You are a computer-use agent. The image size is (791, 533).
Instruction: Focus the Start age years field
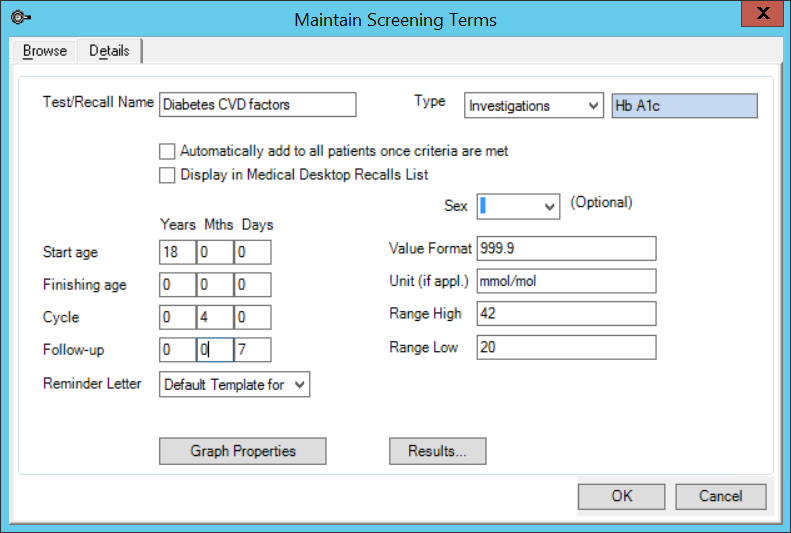pos(176,251)
